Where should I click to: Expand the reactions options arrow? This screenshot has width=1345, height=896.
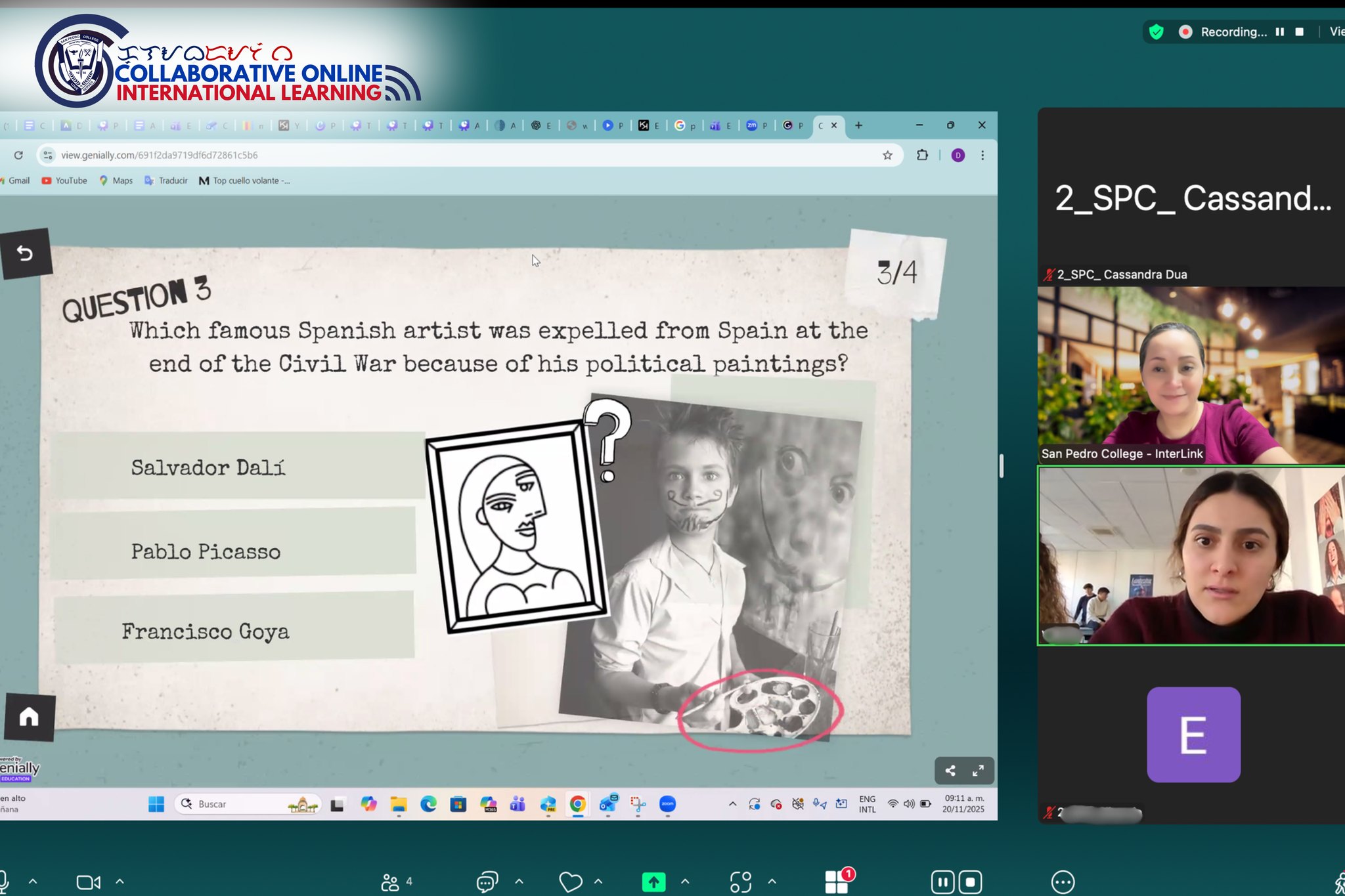click(598, 882)
